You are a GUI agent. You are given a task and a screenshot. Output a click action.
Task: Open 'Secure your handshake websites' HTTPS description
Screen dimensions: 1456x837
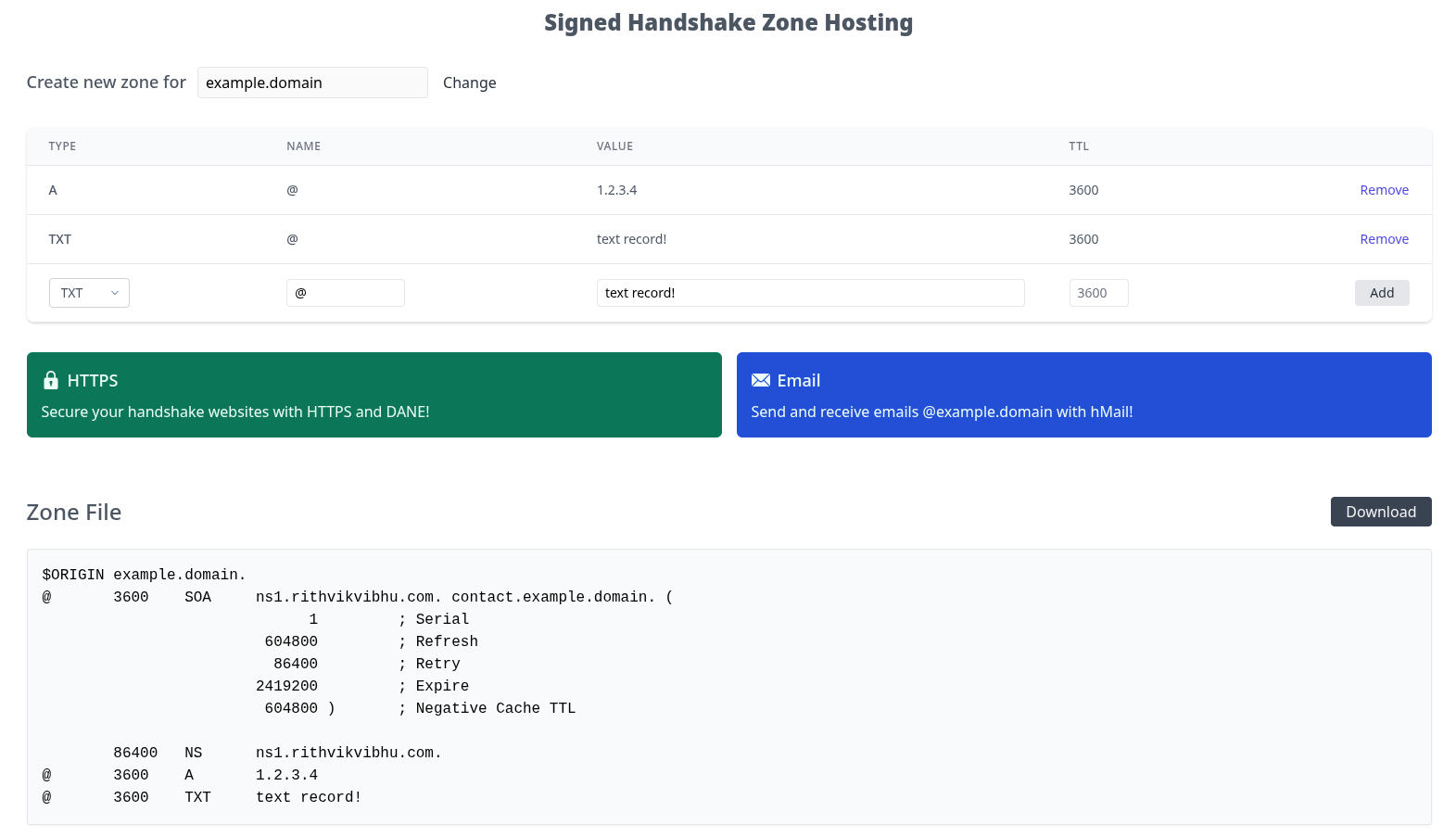pyautogui.click(x=235, y=412)
